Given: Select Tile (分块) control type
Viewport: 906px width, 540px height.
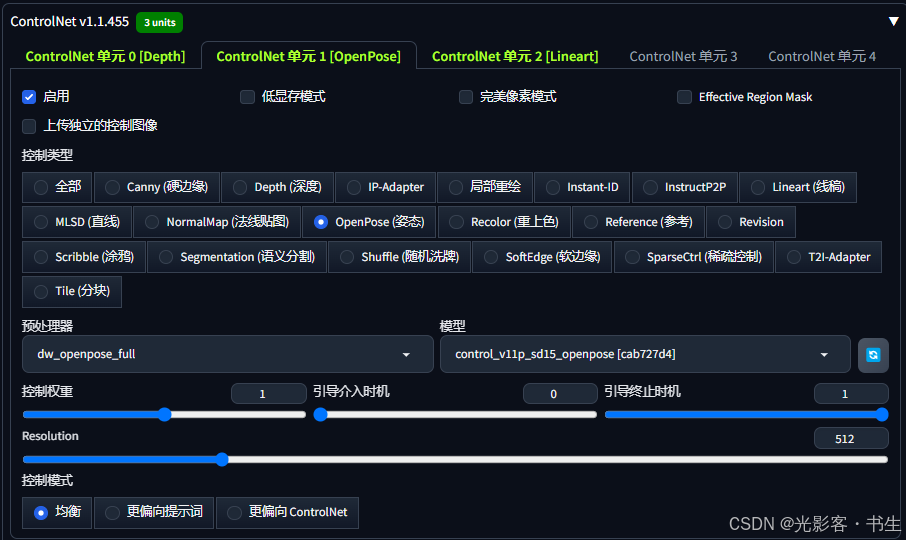Looking at the screenshot, I should coord(72,292).
